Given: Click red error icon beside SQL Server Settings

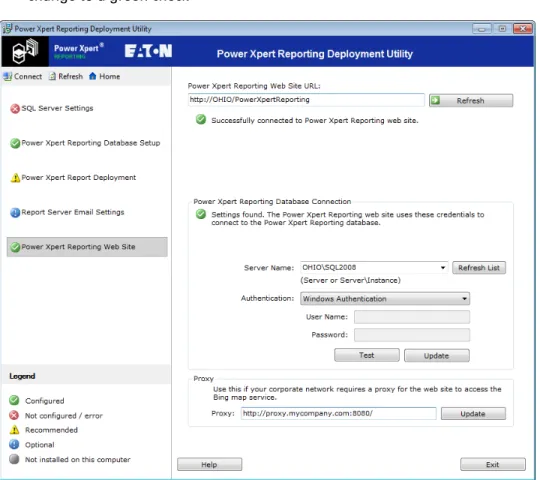Looking at the screenshot, I should coord(15,109).
